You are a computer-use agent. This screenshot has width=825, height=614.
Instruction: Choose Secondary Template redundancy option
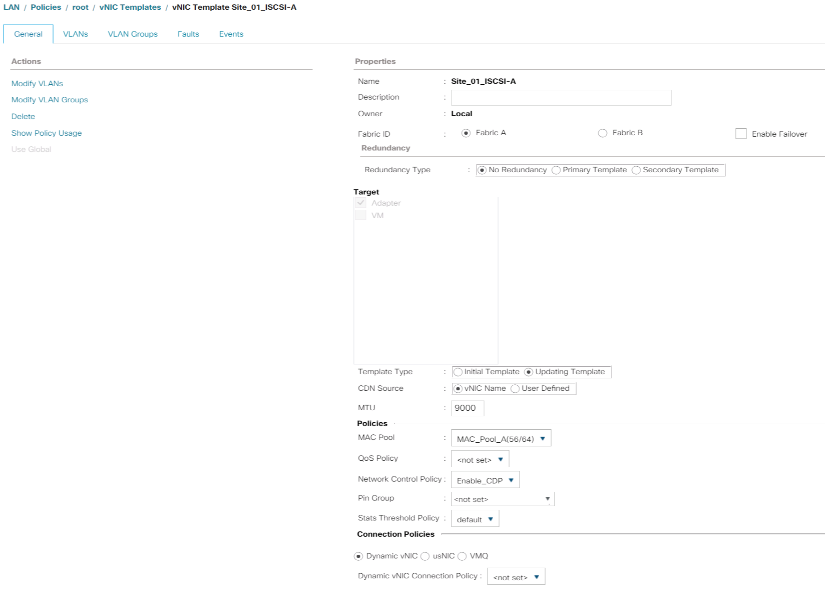click(636, 170)
